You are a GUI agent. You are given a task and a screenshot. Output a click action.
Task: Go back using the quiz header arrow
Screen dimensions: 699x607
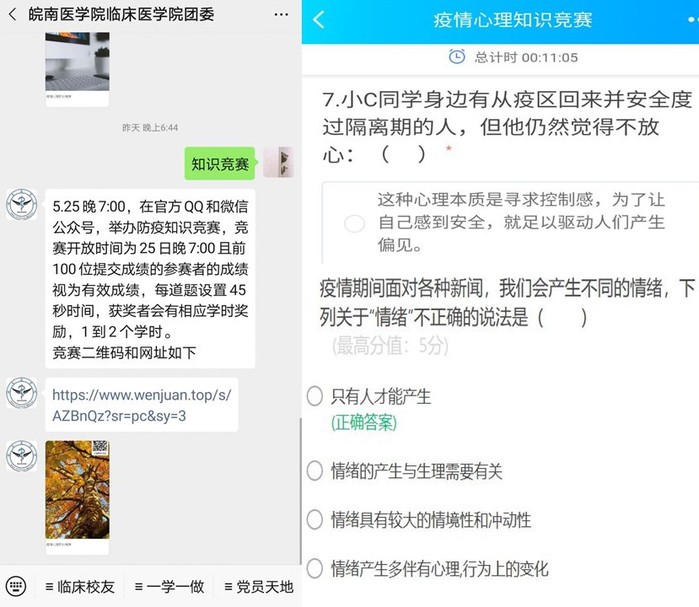pos(319,20)
